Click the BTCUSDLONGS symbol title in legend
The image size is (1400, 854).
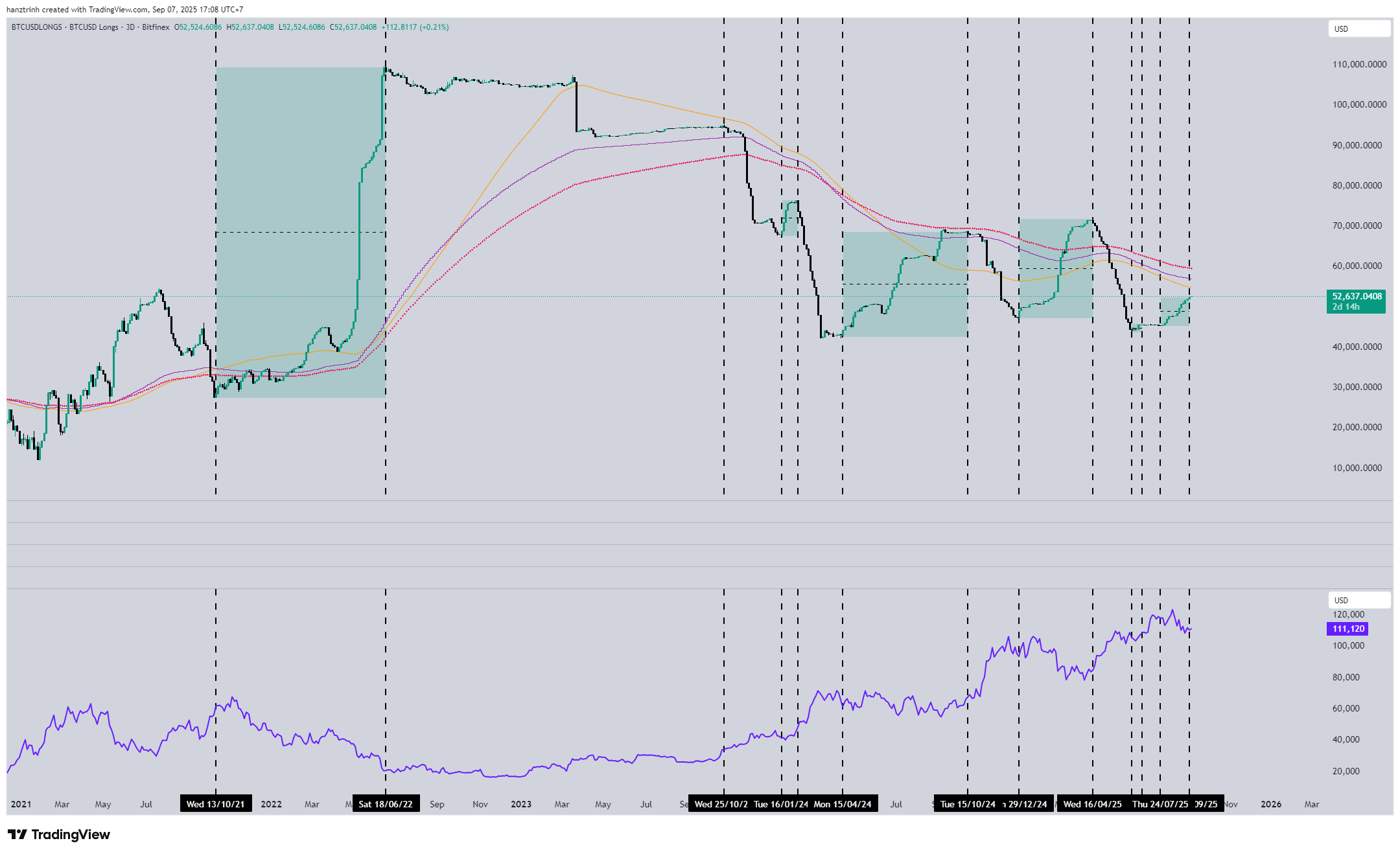click(x=37, y=27)
